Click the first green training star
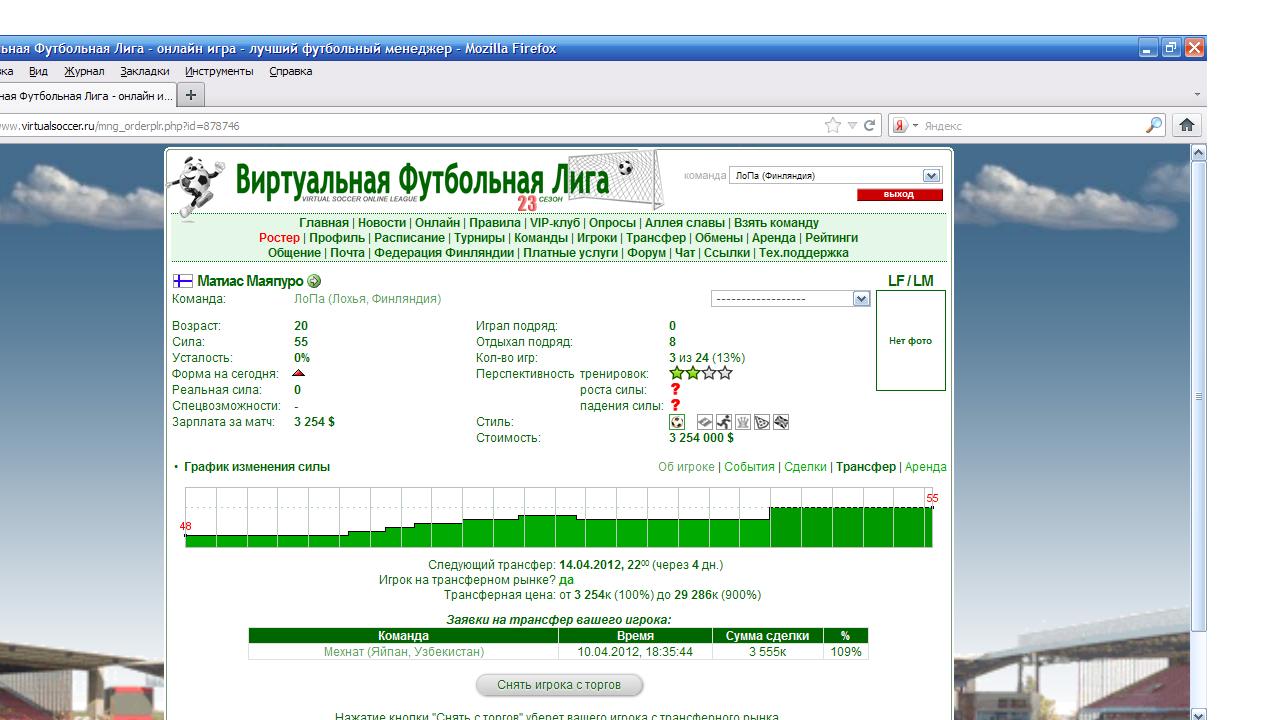Screen dimensions: 1280x720 (677, 373)
